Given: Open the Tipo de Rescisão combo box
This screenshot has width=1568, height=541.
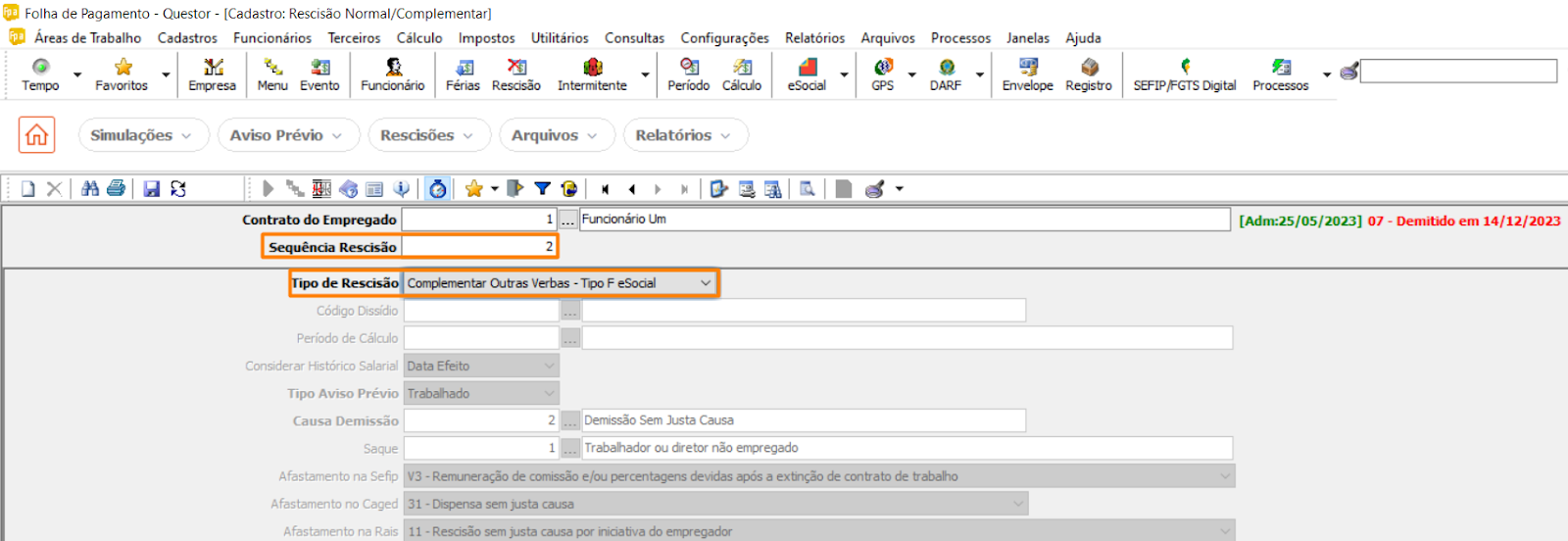Looking at the screenshot, I should (x=560, y=283).
